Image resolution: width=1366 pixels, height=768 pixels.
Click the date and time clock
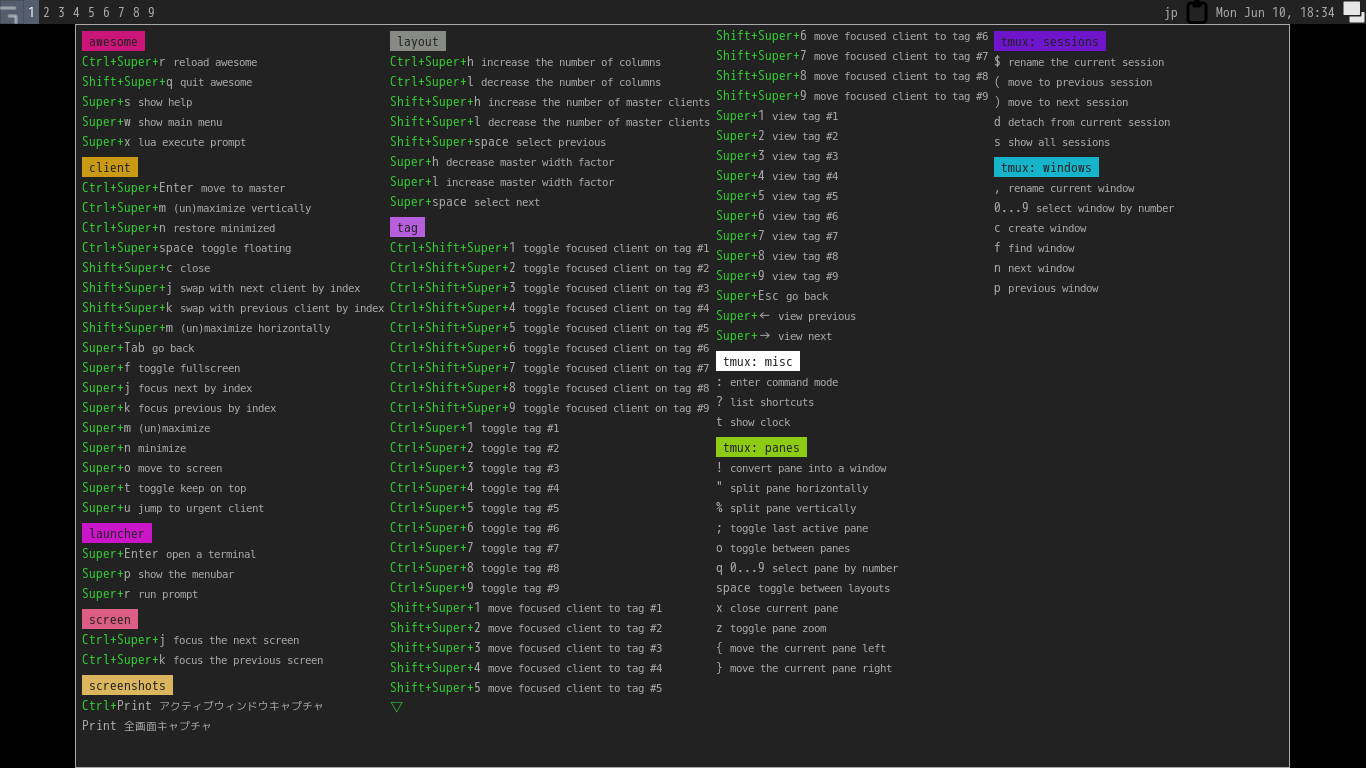[1275, 12]
